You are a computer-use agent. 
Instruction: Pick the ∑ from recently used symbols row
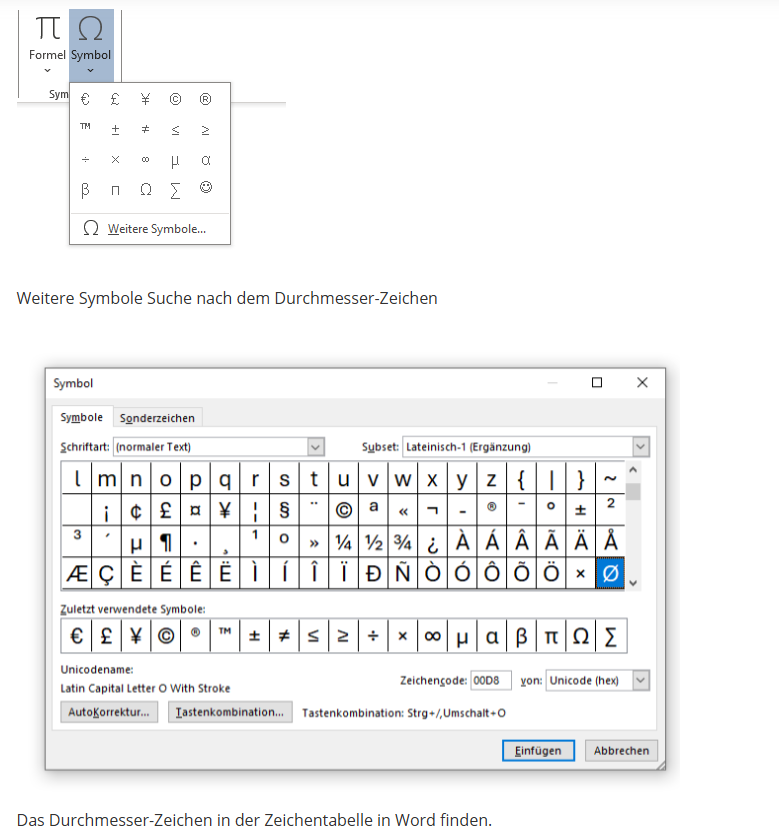(610, 636)
